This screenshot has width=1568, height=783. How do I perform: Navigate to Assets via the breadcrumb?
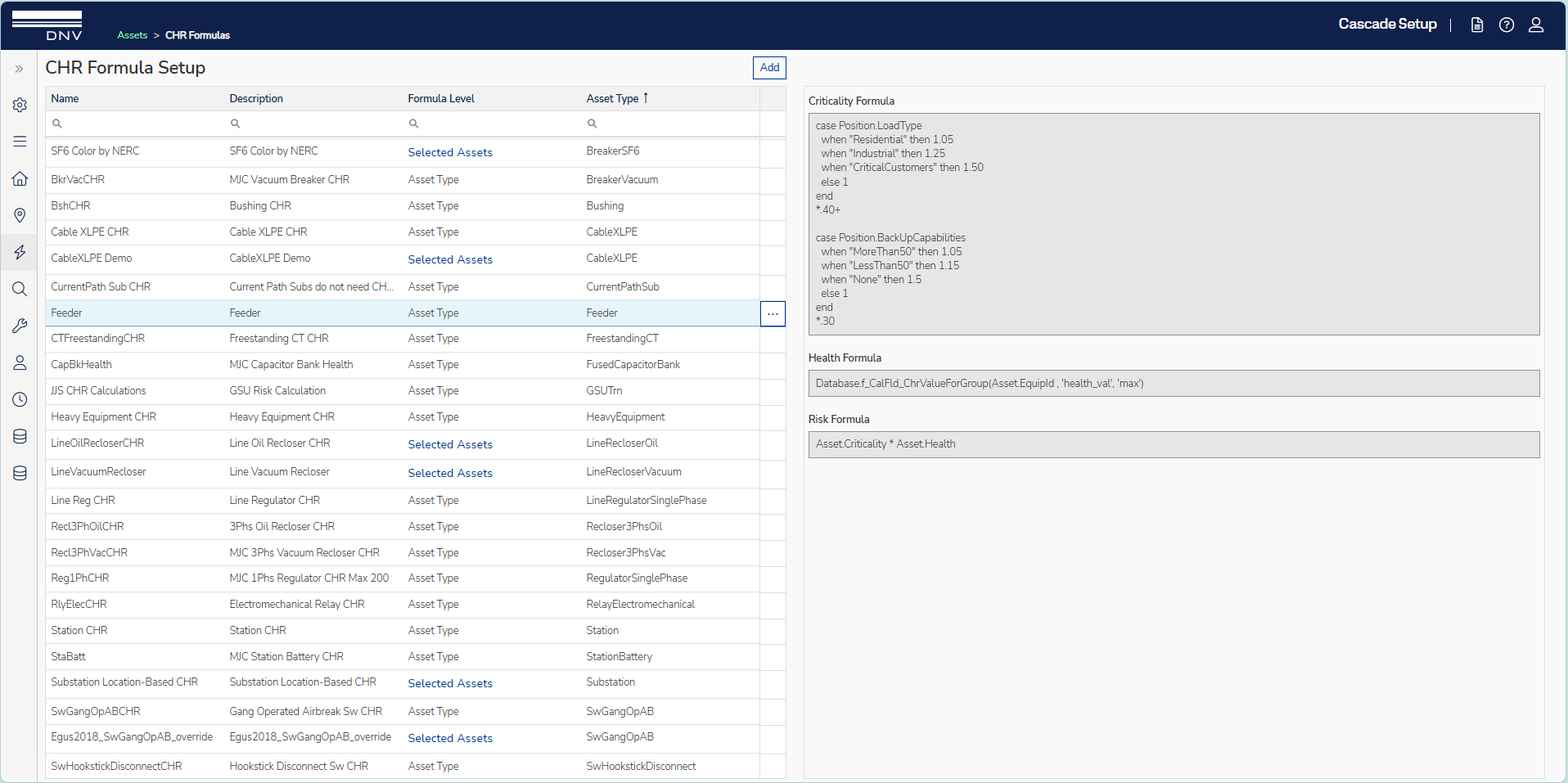click(132, 35)
